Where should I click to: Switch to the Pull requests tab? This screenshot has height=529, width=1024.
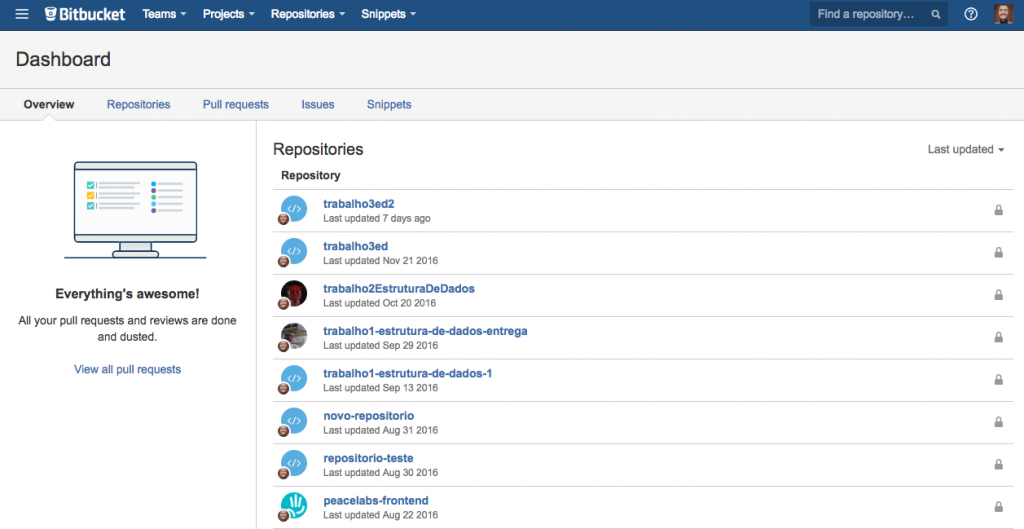click(235, 104)
